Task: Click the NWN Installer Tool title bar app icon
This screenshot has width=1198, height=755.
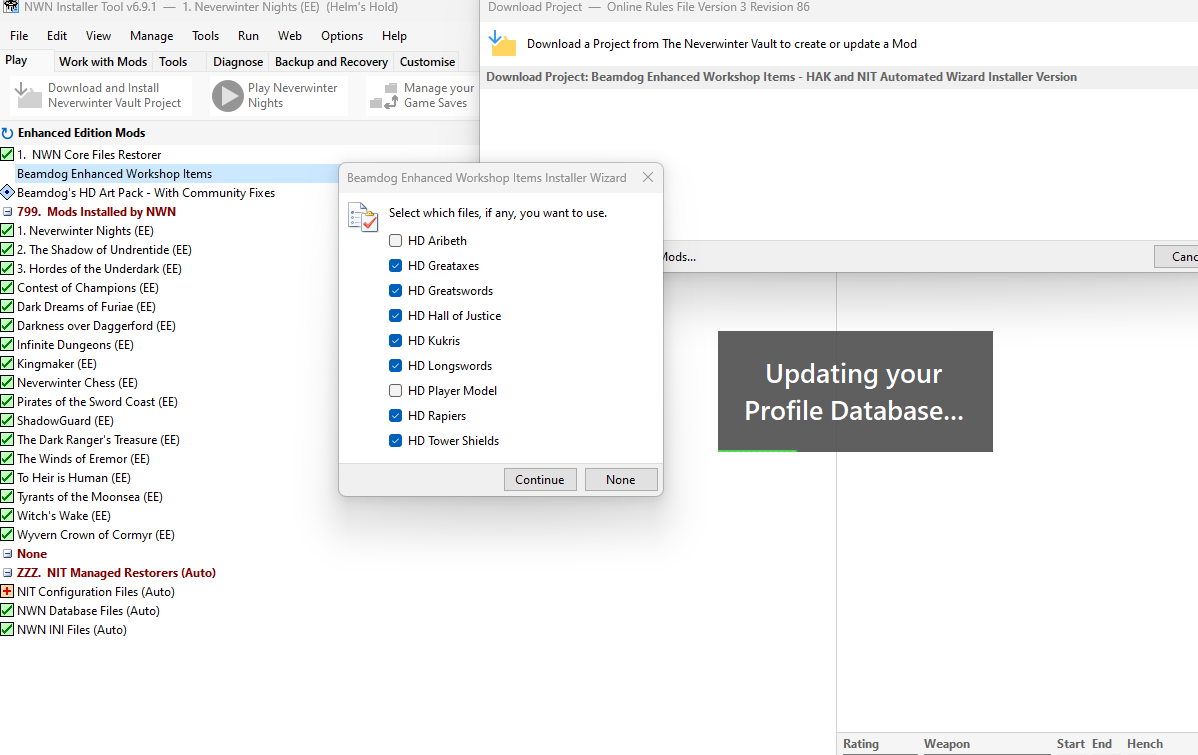Action: 11,7
